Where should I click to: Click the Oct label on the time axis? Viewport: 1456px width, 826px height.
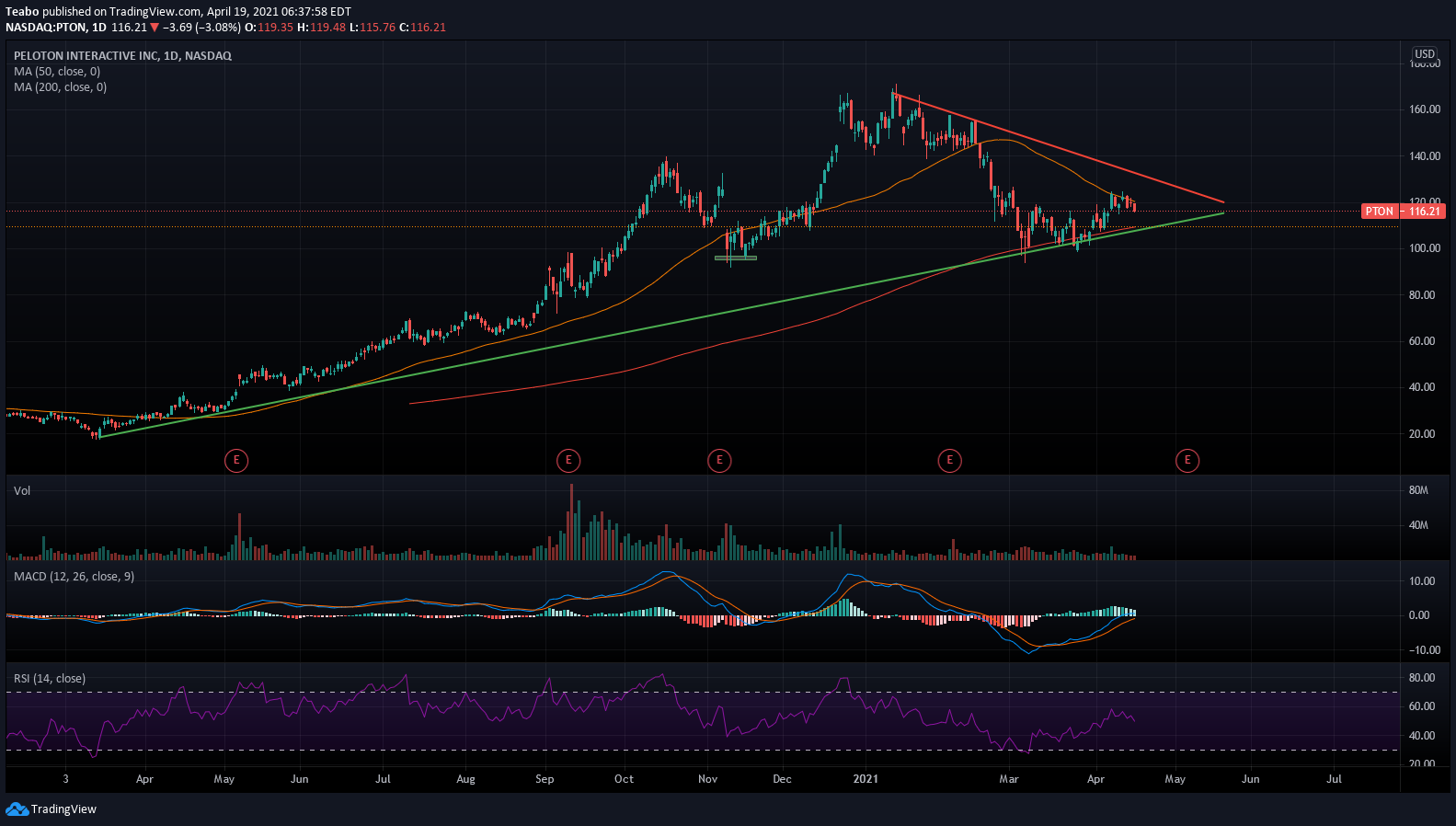[624, 779]
